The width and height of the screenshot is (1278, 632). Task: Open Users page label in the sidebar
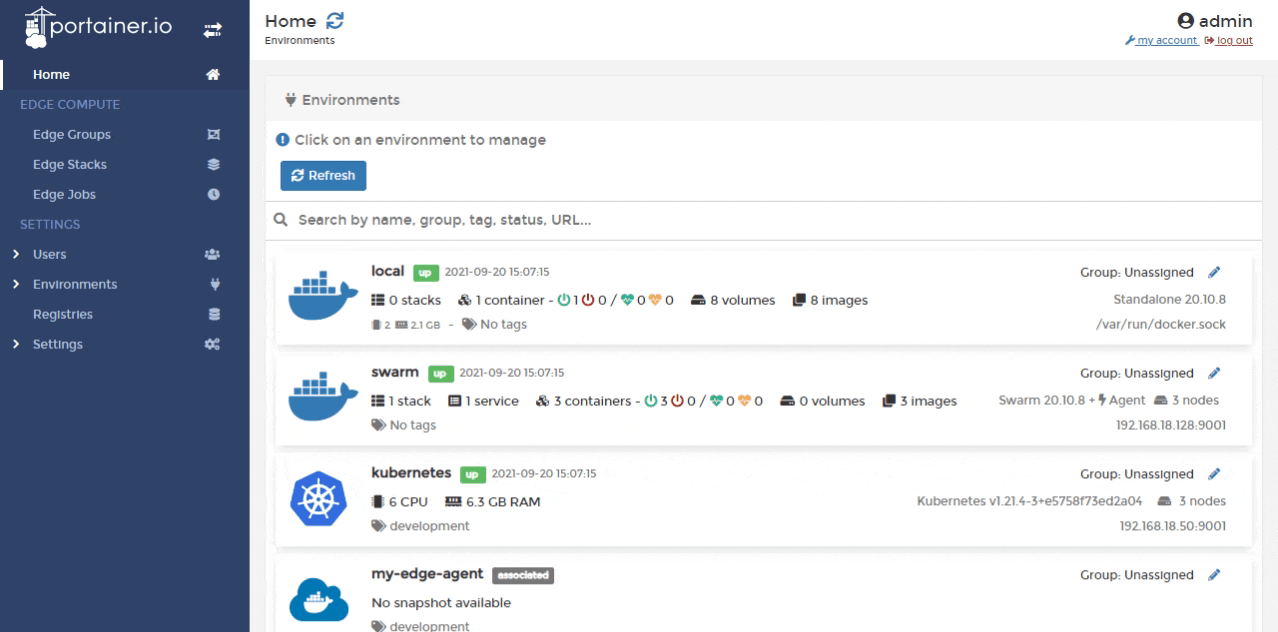pyautogui.click(x=50, y=254)
